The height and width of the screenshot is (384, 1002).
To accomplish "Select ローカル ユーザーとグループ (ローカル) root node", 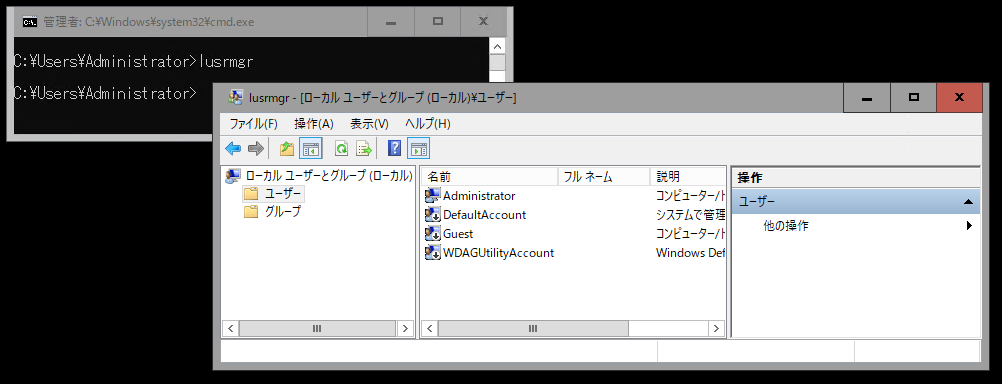I will (329, 175).
